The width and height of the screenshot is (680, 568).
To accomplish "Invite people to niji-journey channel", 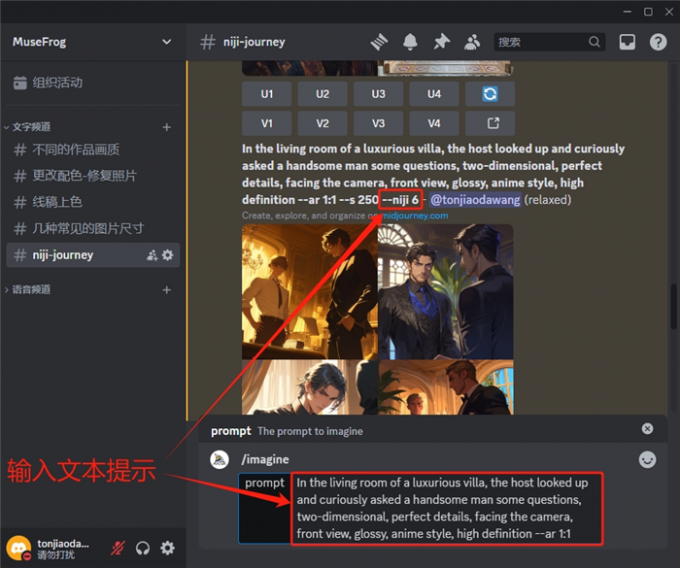I will point(152,255).
